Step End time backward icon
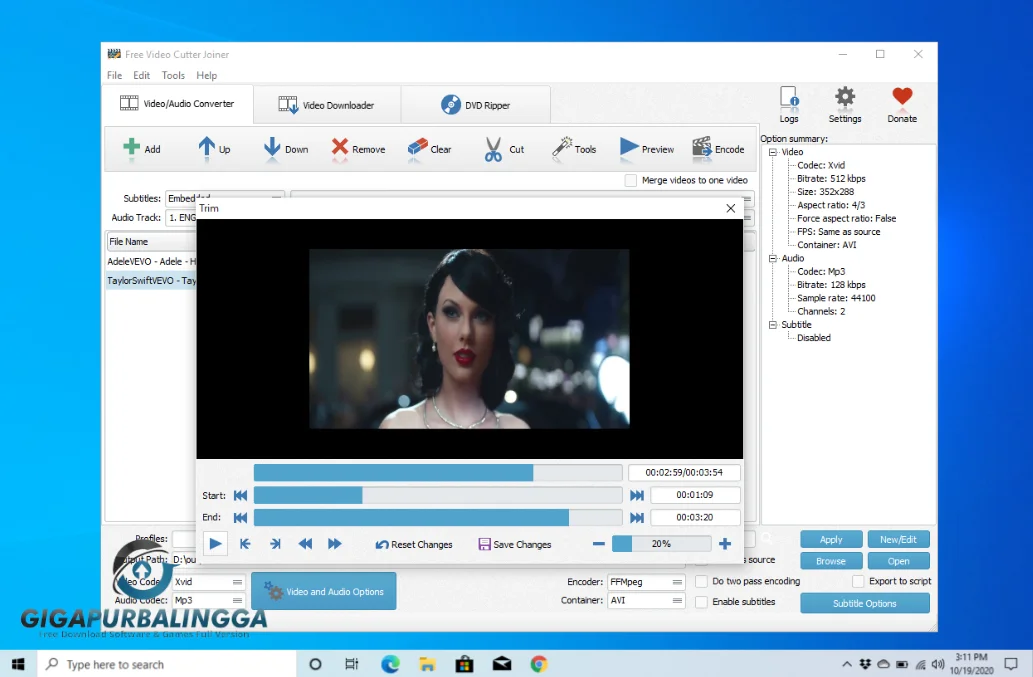This screenshot has height=677, width=1033. (x=240, y=518)
